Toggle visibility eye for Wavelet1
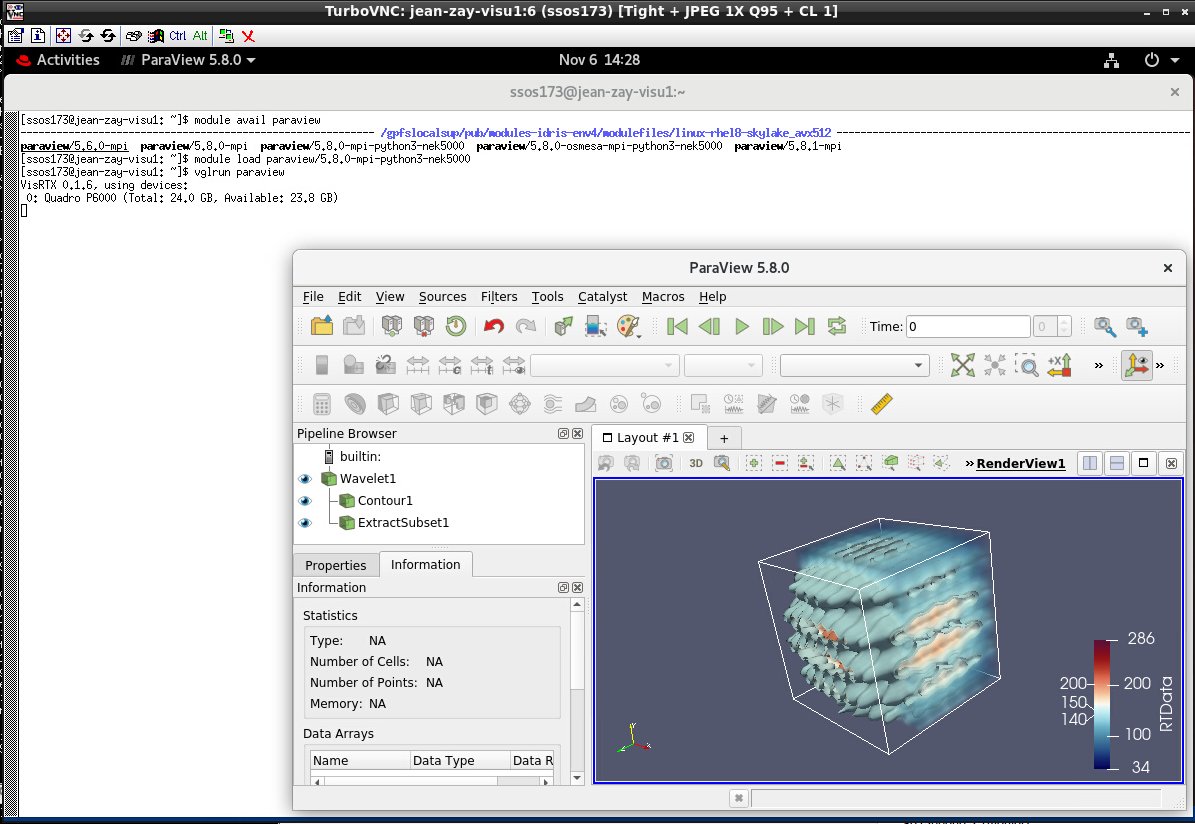This screenshot has height=824, width=1195. [305, 479]
